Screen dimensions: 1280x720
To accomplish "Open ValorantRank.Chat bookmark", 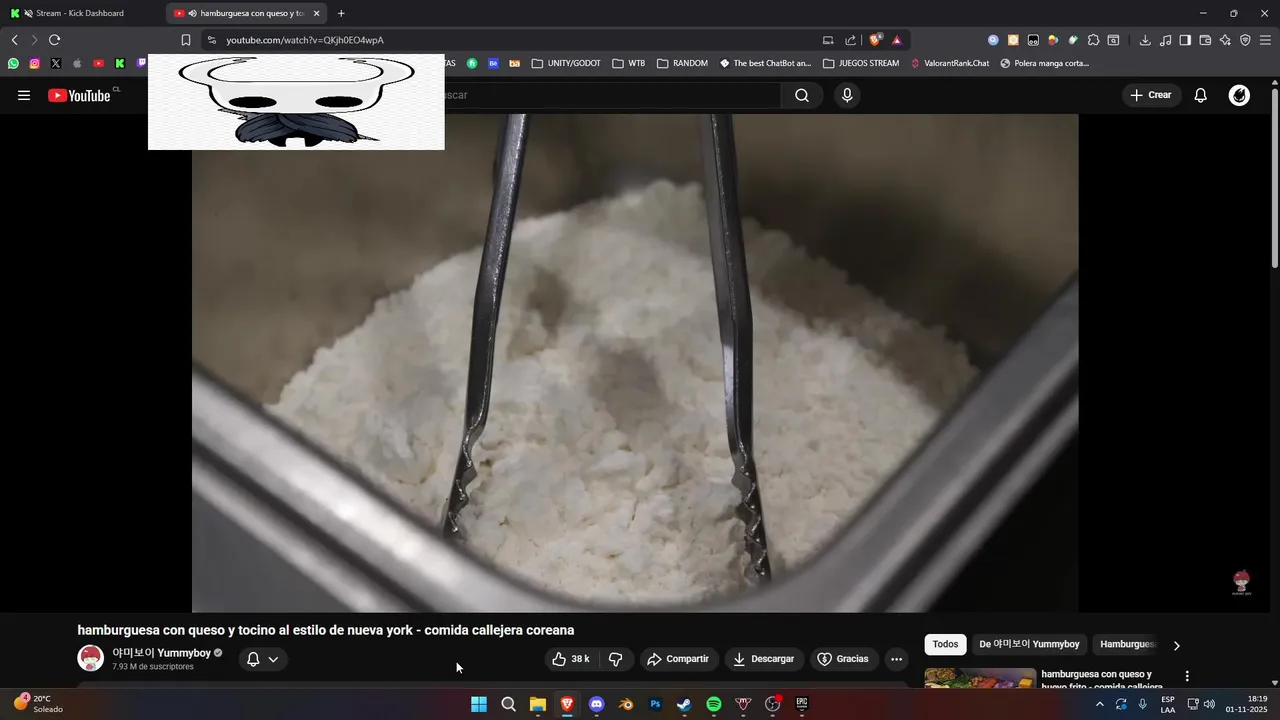I will click(x=949, y=63).
